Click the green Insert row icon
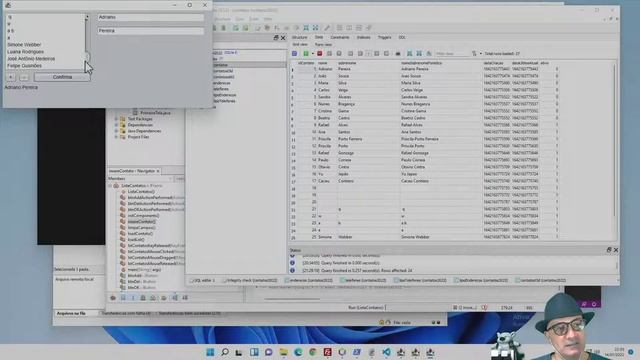The width and height of the screenshot is (640, 360). click(x=306, y=53)
